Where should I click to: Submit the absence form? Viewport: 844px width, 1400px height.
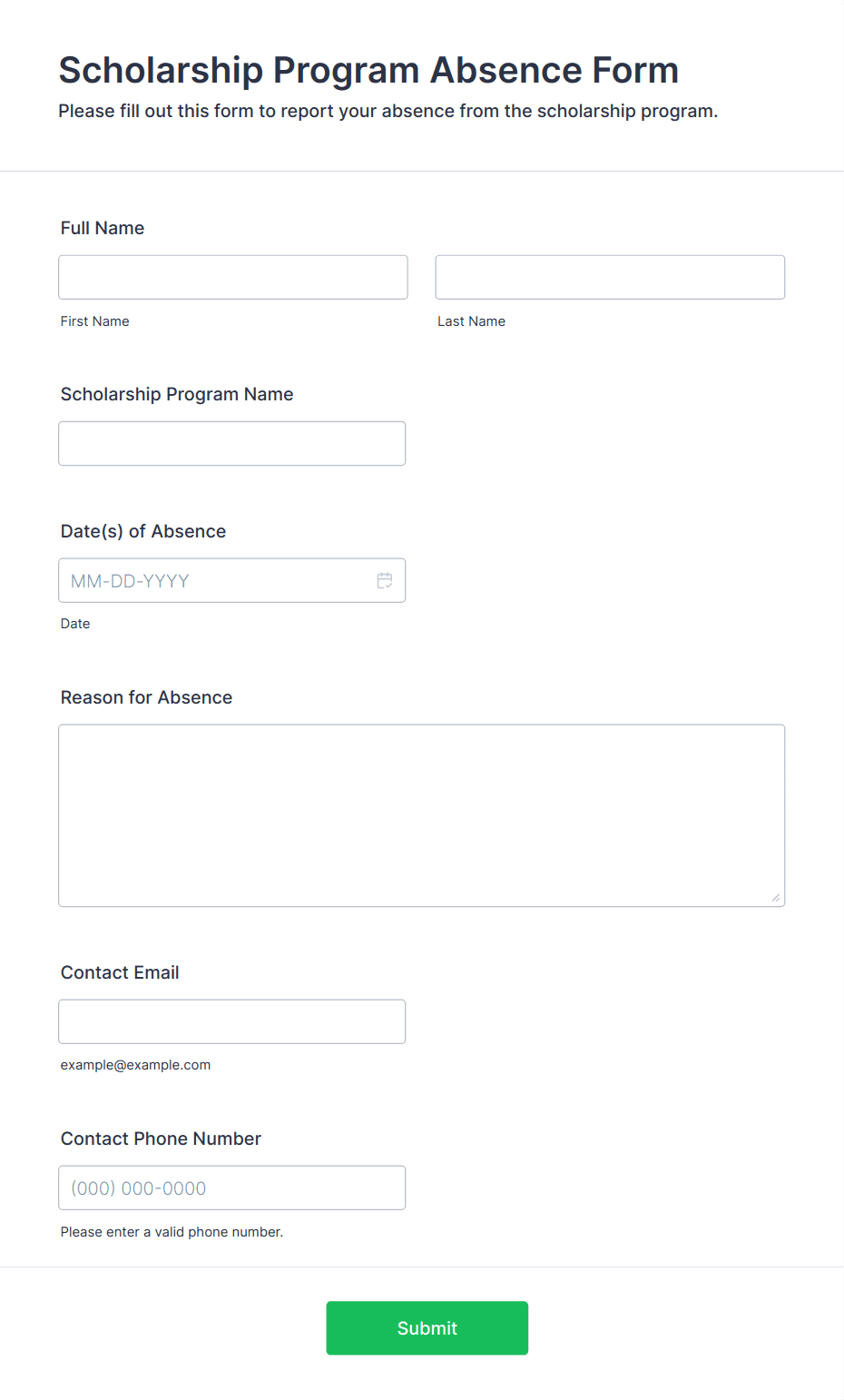tap(427, 1328)
